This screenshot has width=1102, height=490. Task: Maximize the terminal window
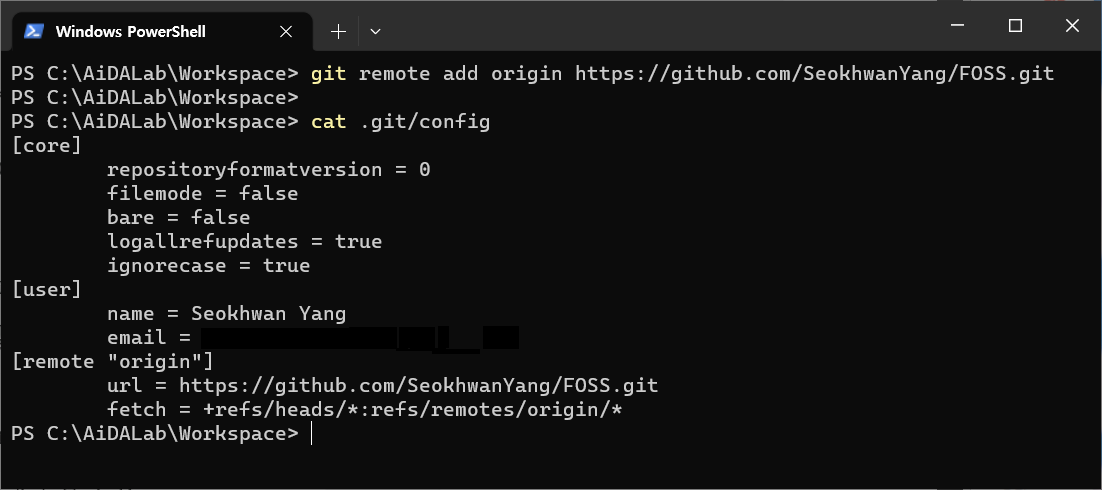pyautogui.click(x=1015, y=26)
